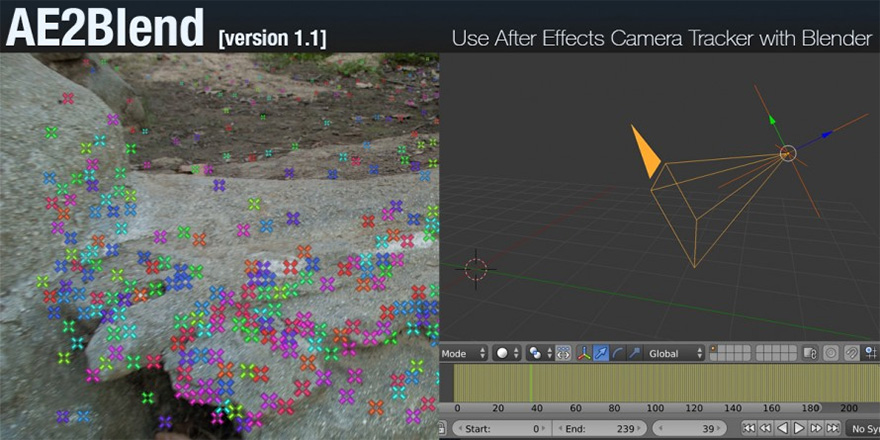Jump to next keyframe
Screen dimensions: 880x440
(x=815, y=429)
